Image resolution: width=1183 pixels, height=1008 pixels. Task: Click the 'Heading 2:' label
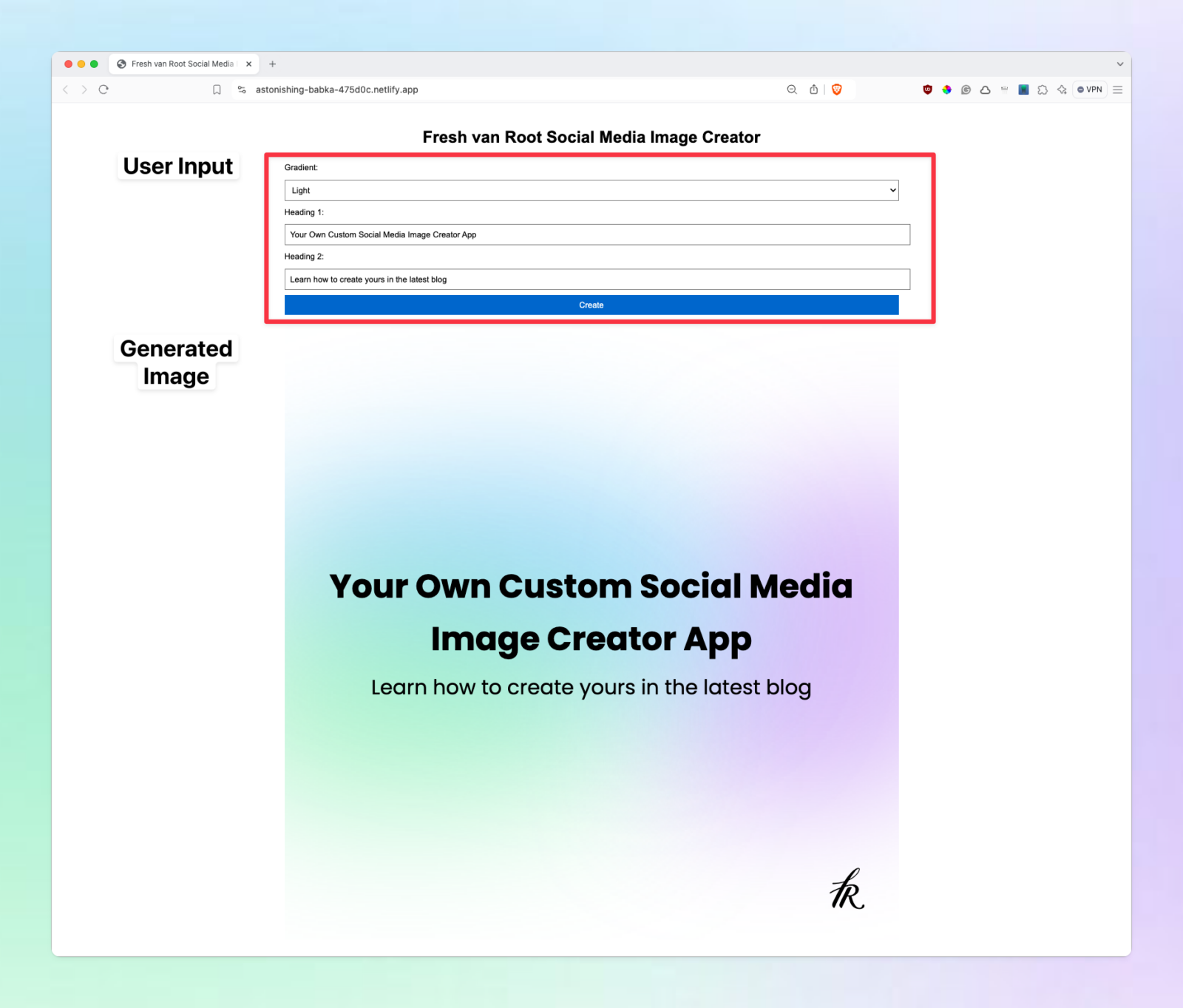click(304, 257)
